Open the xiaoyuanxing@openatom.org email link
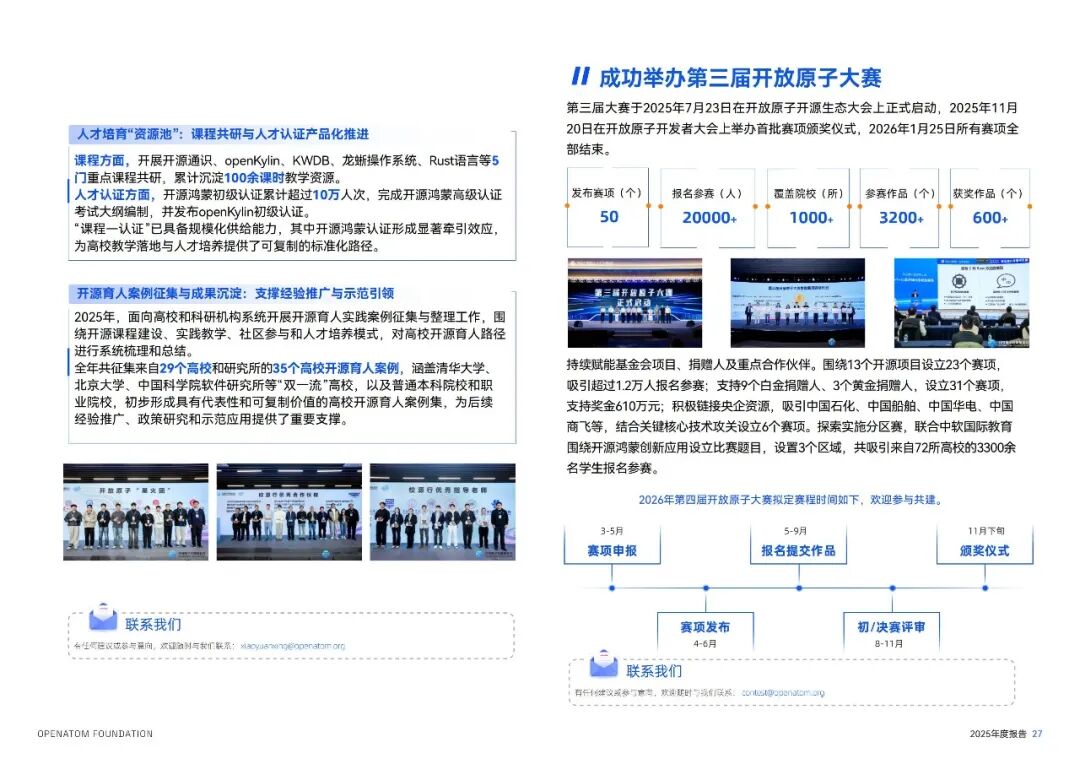Image resolution: width=1080 pixels, height=764 pixels. pos(293,646)
